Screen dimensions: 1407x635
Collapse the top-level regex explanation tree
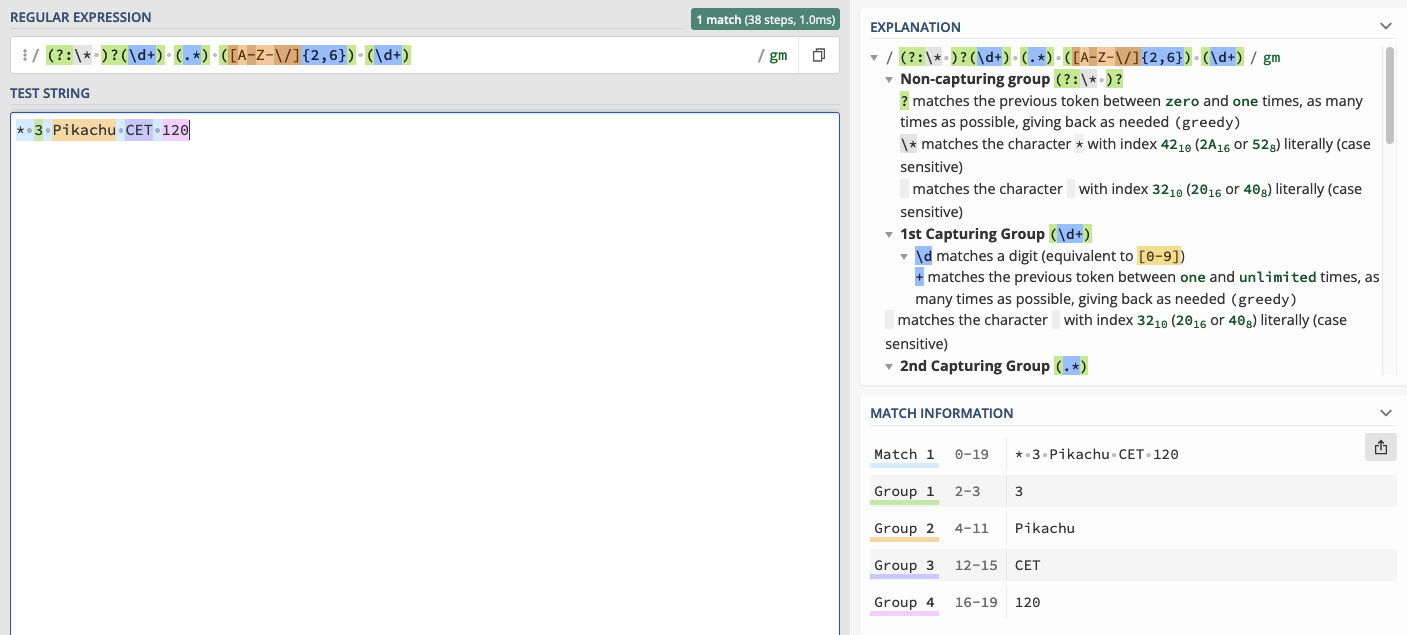click(874, 58)
